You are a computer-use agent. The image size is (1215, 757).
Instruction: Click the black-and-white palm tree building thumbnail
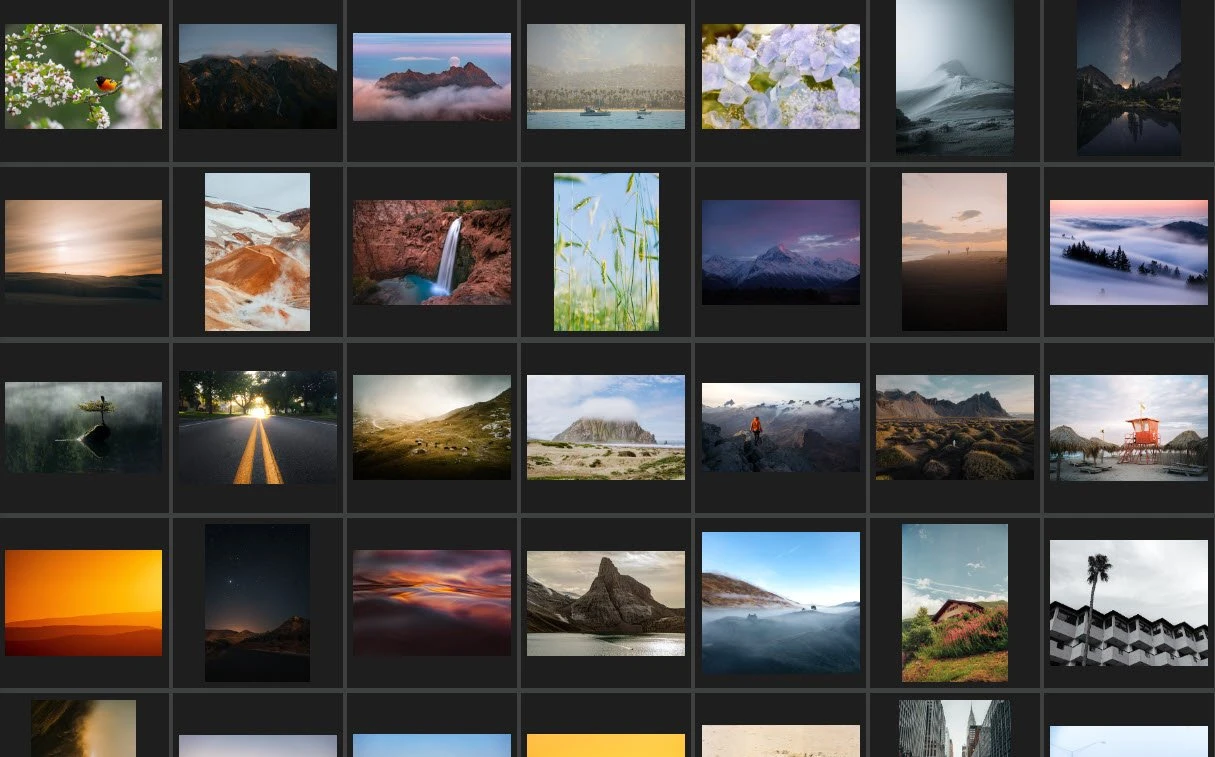(x=1128, y=603)
